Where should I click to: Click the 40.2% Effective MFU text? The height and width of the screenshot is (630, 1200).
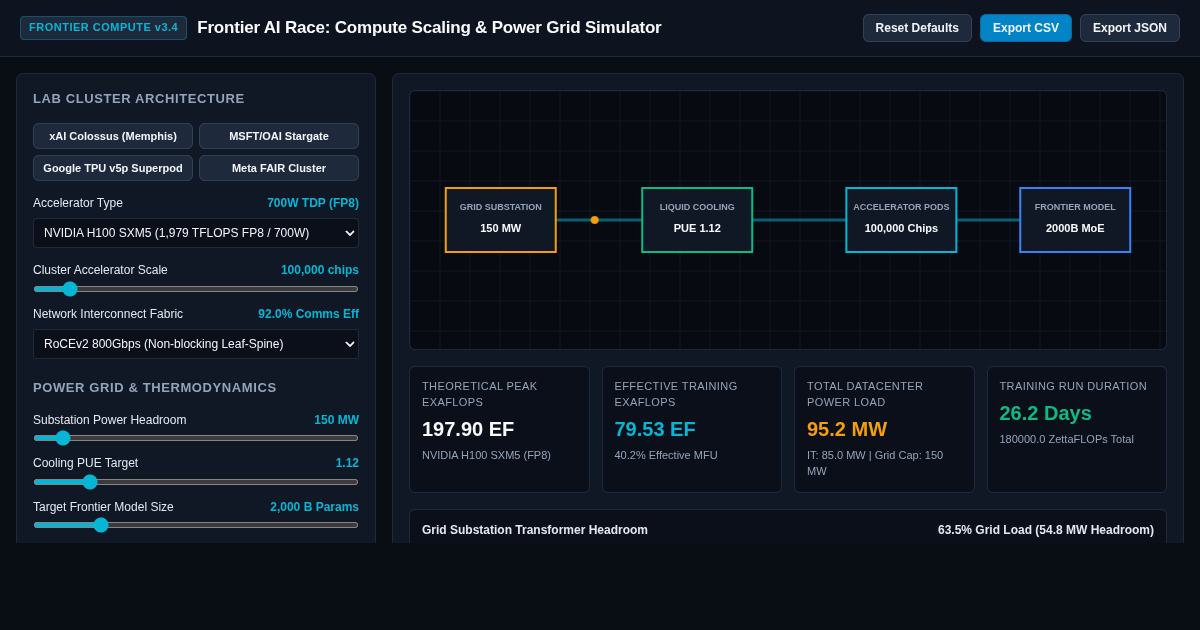(x=666, y=455)
